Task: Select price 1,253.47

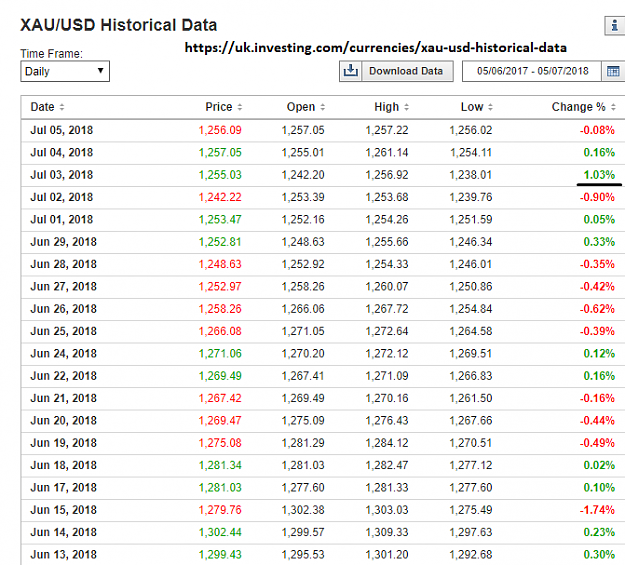Action: pyautogui.click(x=220, y=220)
